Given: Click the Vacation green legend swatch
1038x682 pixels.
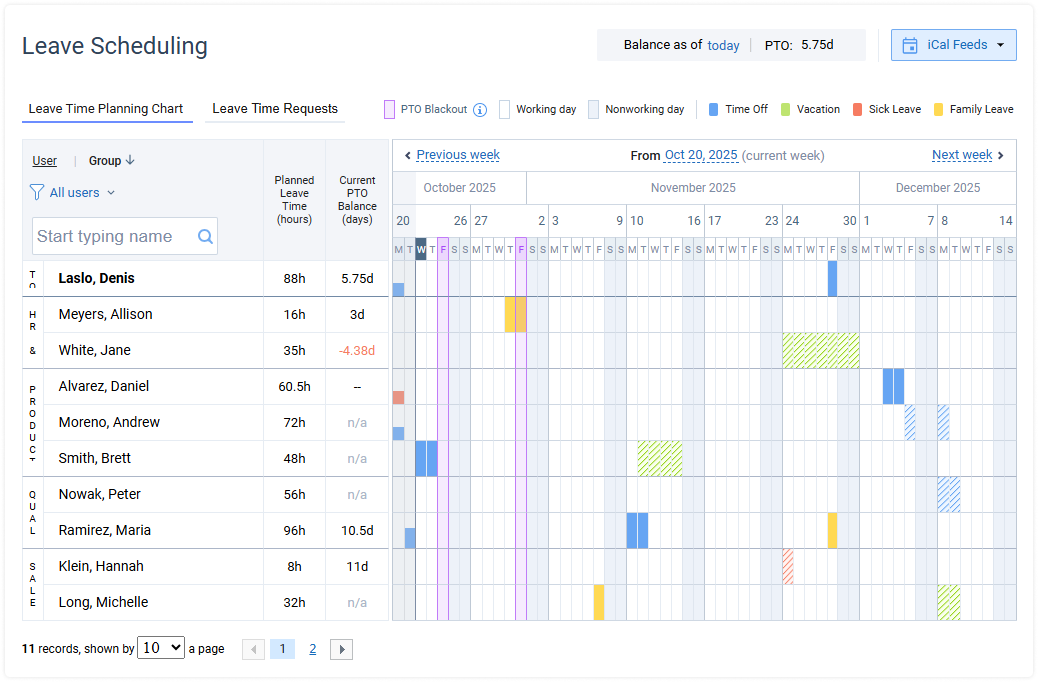Looking at the screenshot, I should point(786,110).
